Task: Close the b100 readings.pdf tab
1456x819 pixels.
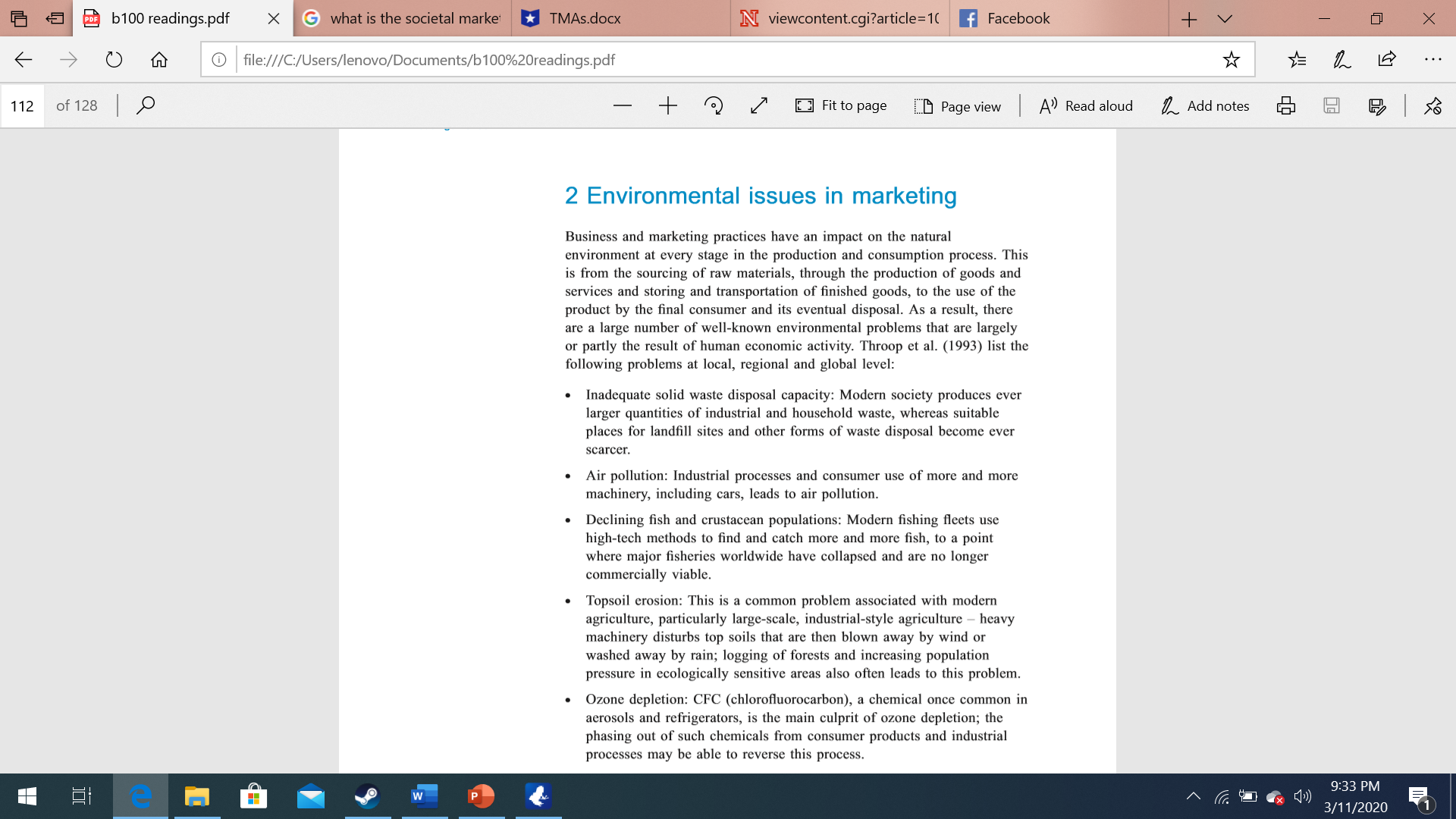Action: pos(274,18)
